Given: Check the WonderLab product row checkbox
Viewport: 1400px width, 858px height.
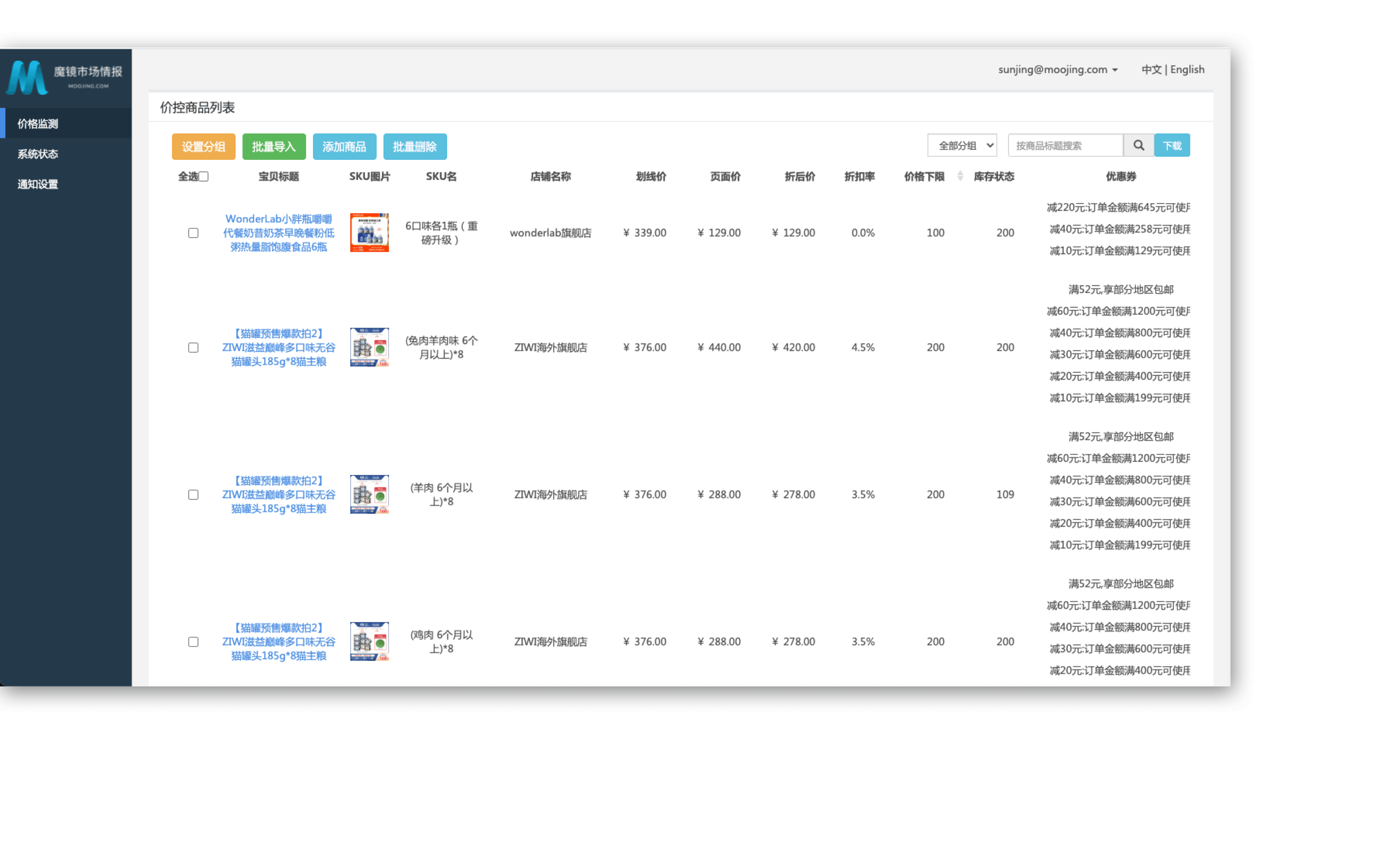Looking at the screenshot, I should [193, 233].
